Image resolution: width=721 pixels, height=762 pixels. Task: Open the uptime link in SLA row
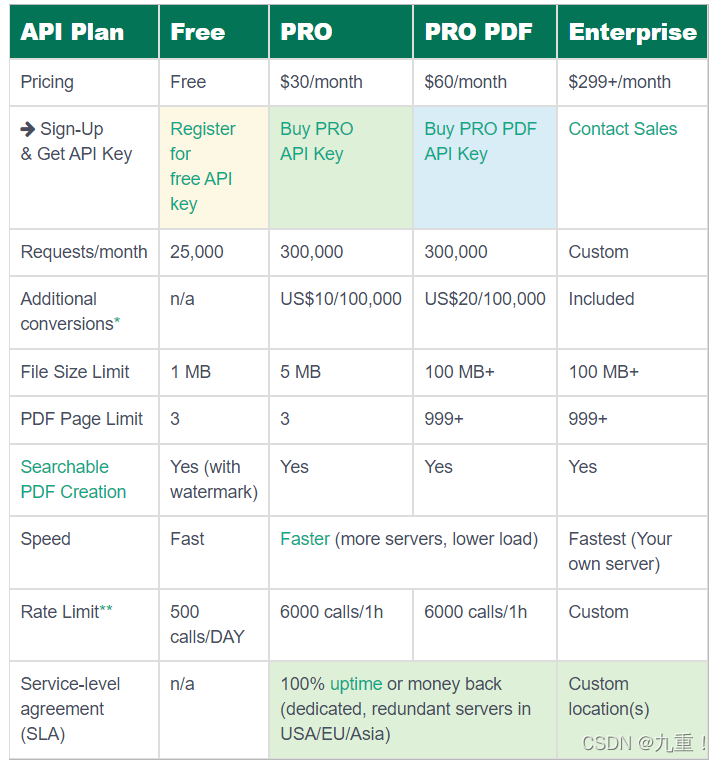tap(356, 684)
